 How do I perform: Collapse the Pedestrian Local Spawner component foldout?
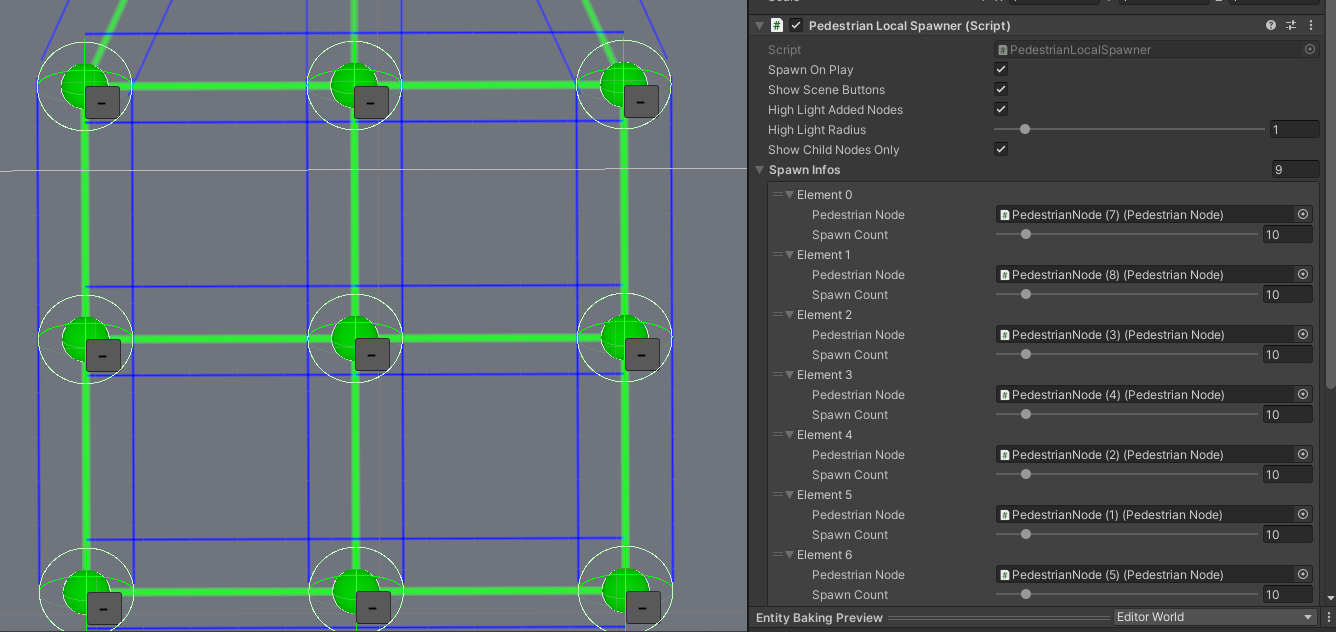[760, 25]
